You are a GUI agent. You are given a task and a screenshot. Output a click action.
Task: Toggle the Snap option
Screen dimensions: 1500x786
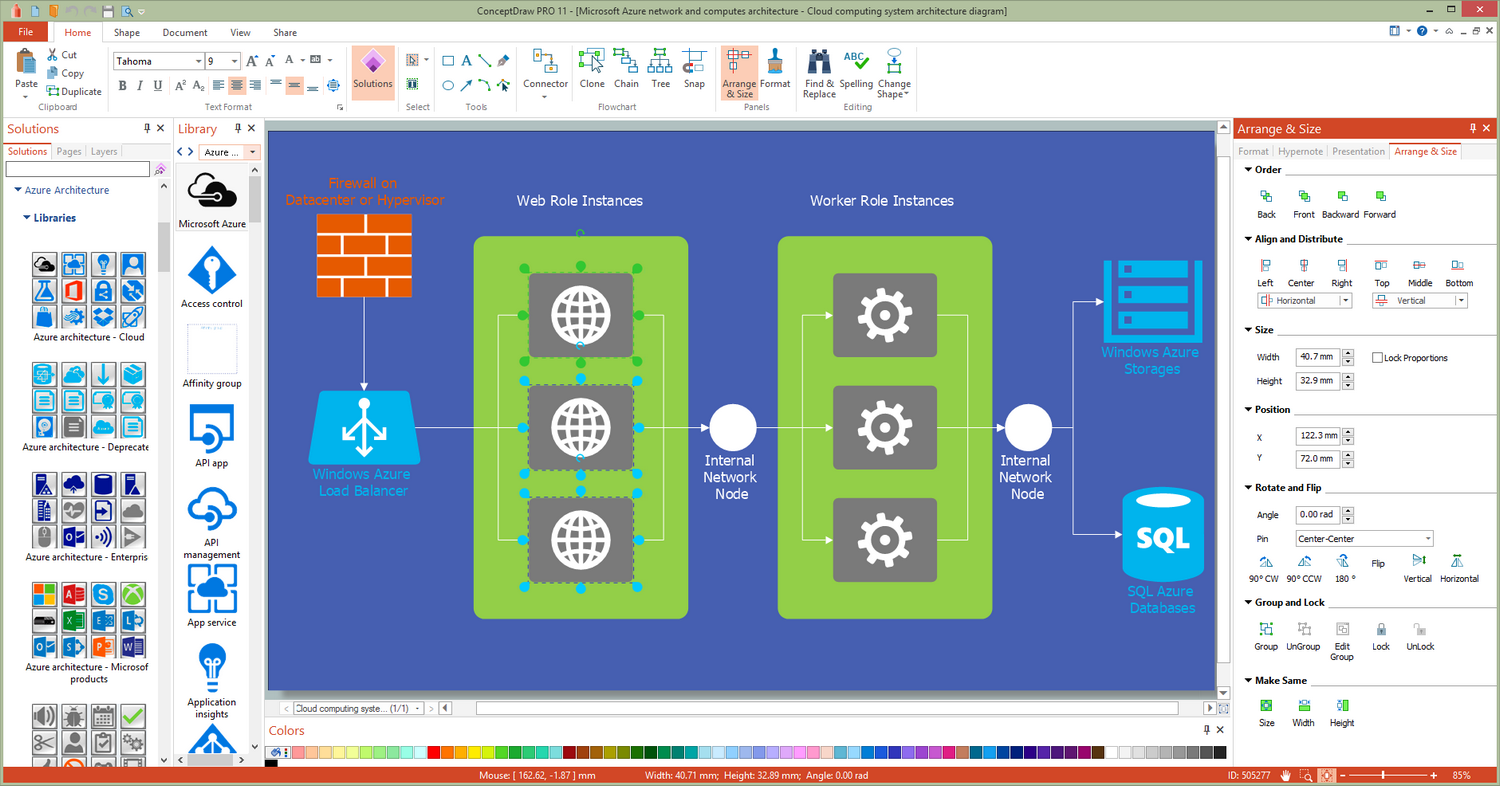point(694,70)
